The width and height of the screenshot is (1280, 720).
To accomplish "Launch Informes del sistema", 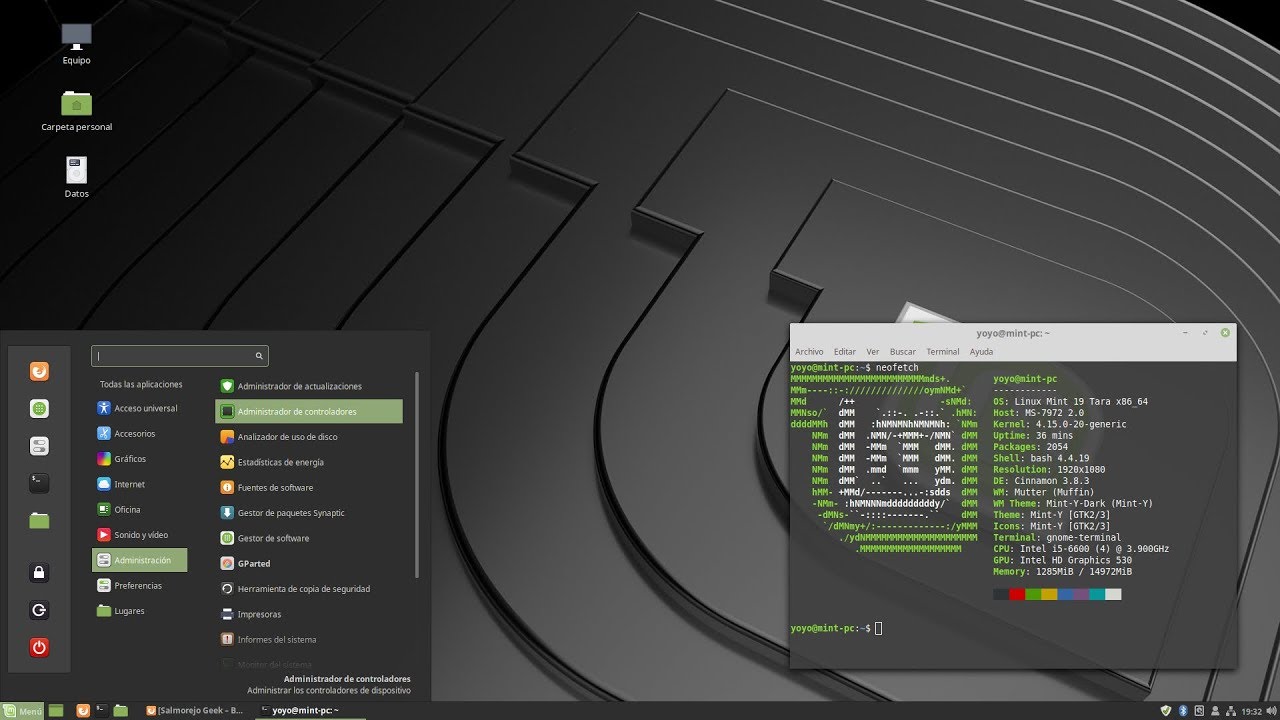I will point(309,640).
